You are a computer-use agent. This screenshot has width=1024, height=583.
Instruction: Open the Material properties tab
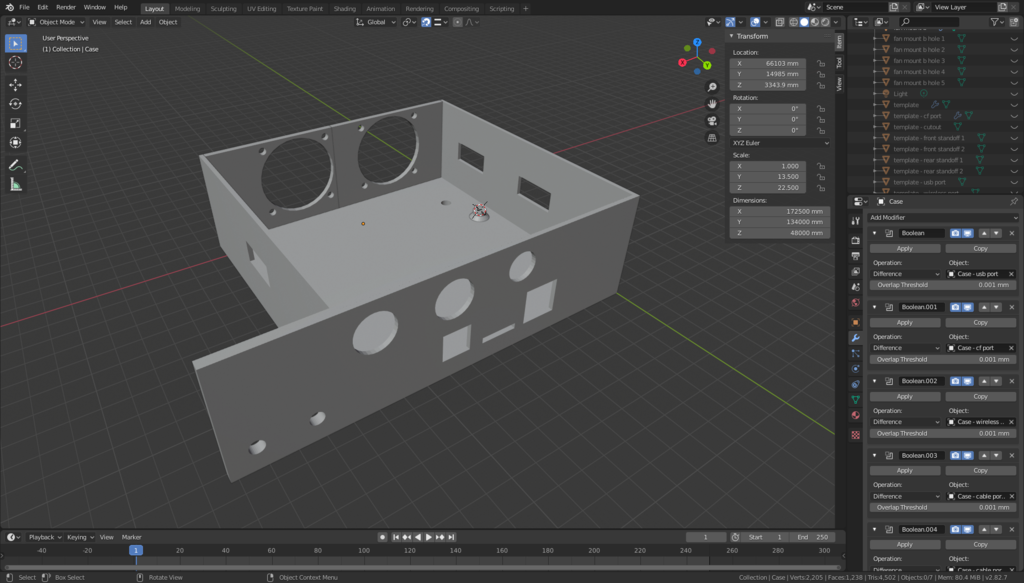pos(855,415)
